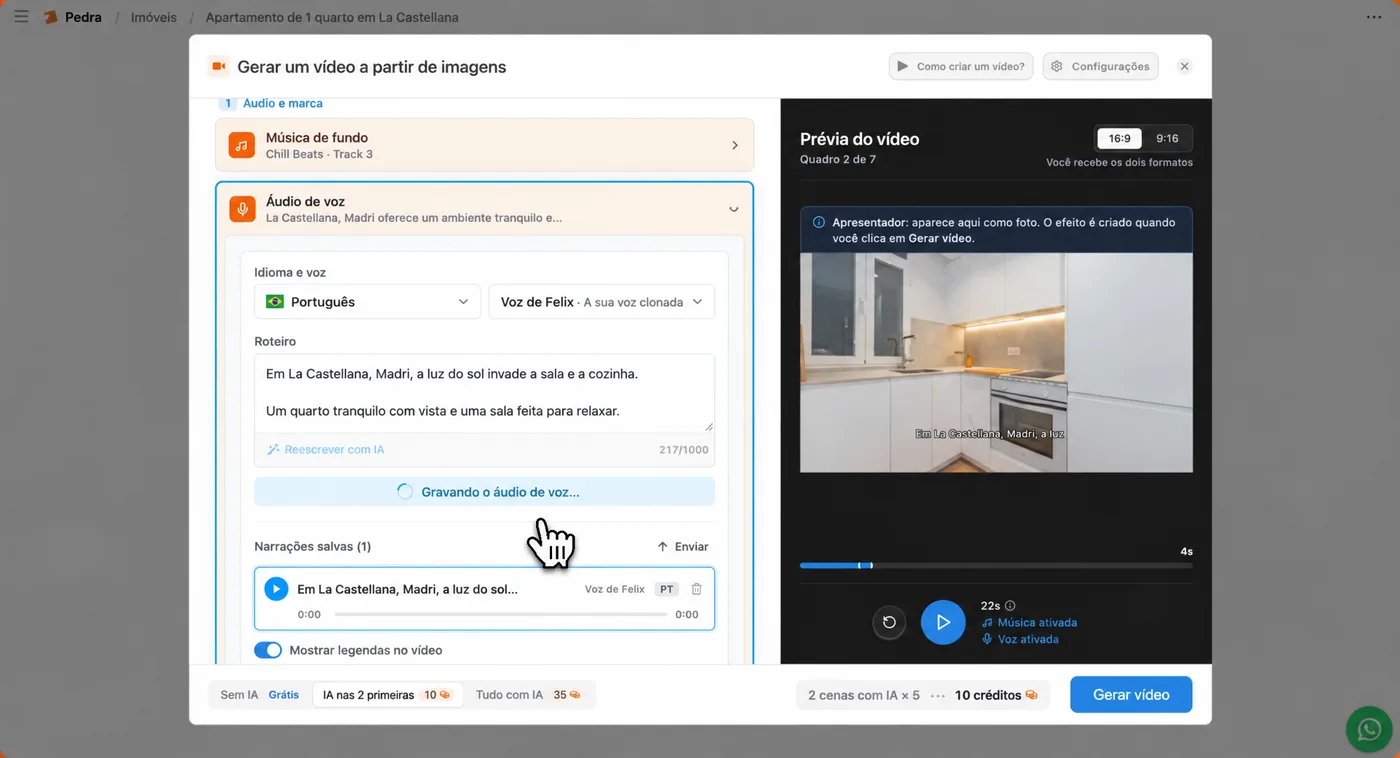The width and height of the screenshot is (1400, 758).
Task: Select the 16:9 aspect ratio
Action: [x=1119, y=139]
